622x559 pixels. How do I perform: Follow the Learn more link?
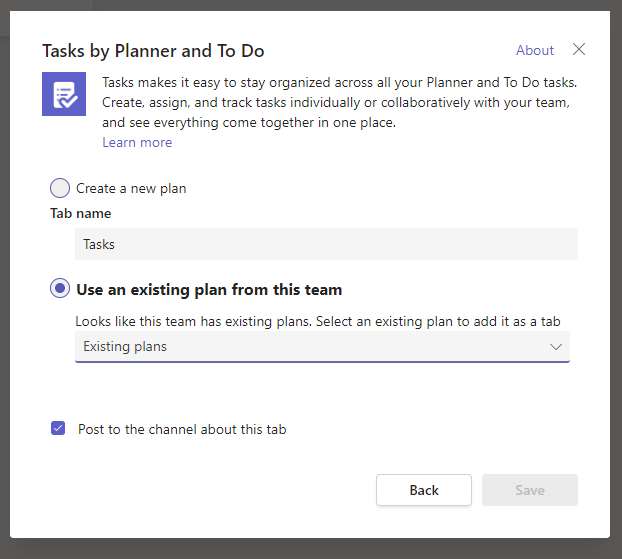coord(137,142)
